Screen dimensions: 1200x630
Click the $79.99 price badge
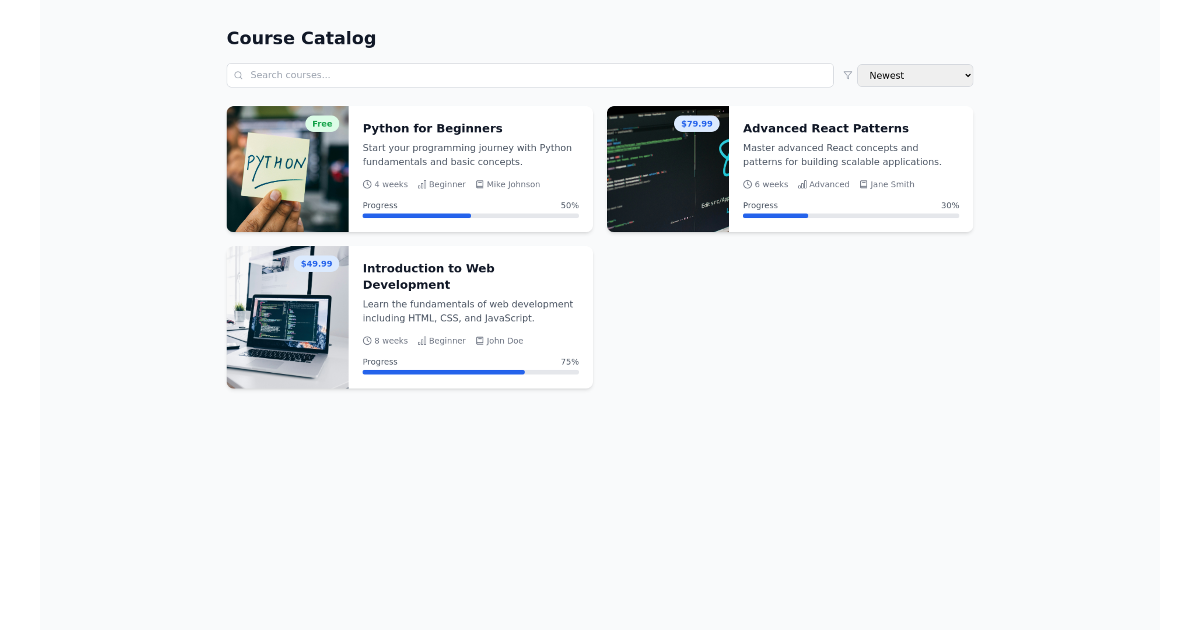696,123
